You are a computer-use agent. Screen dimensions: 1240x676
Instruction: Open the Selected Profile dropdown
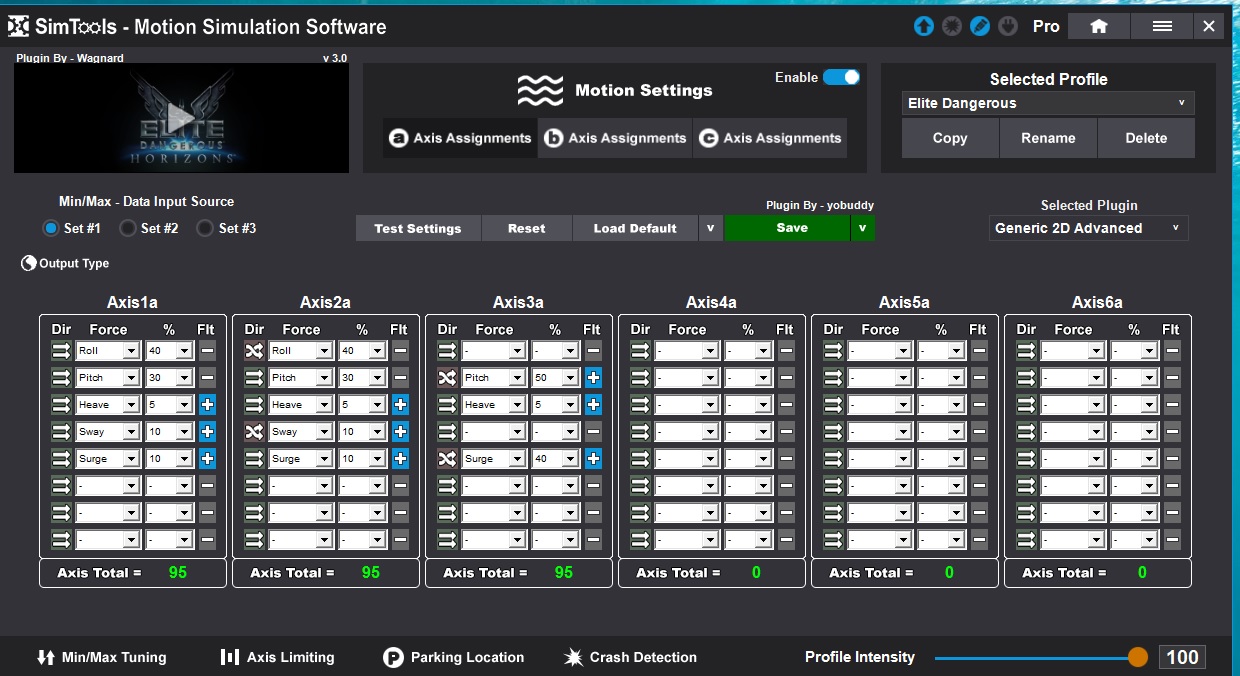tap(1047, 103)
